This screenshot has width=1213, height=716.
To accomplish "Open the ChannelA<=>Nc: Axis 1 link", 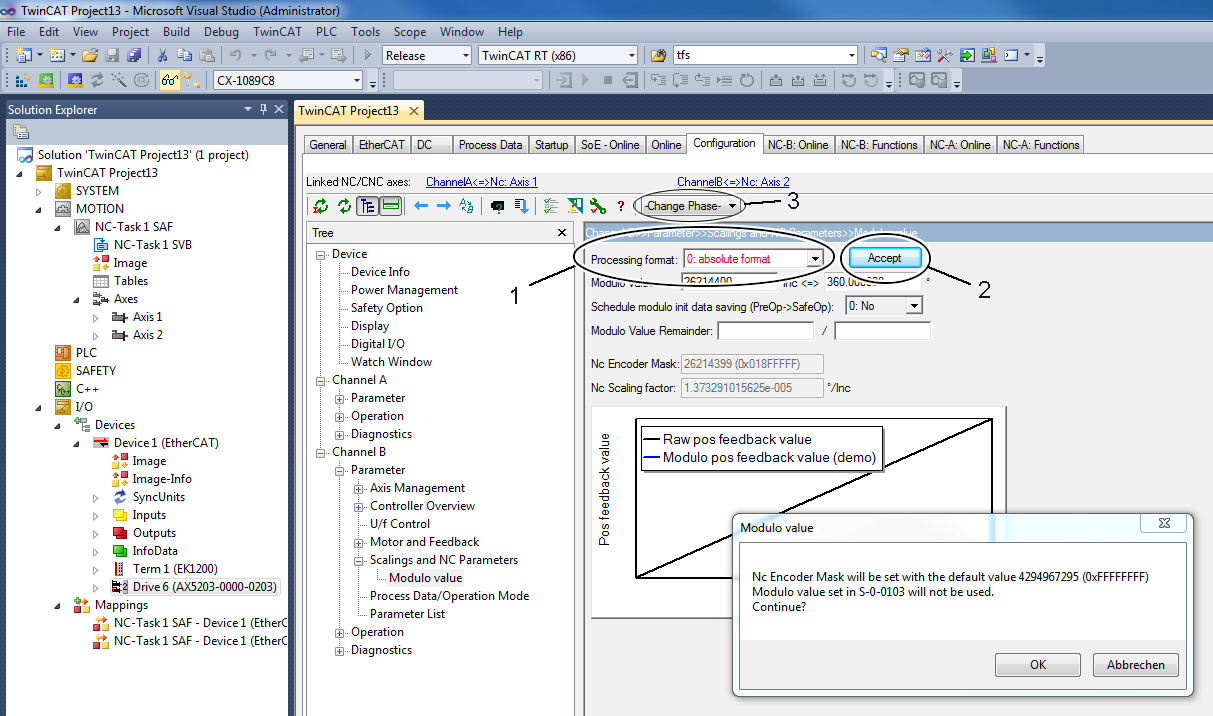I will tap(482, 182).
